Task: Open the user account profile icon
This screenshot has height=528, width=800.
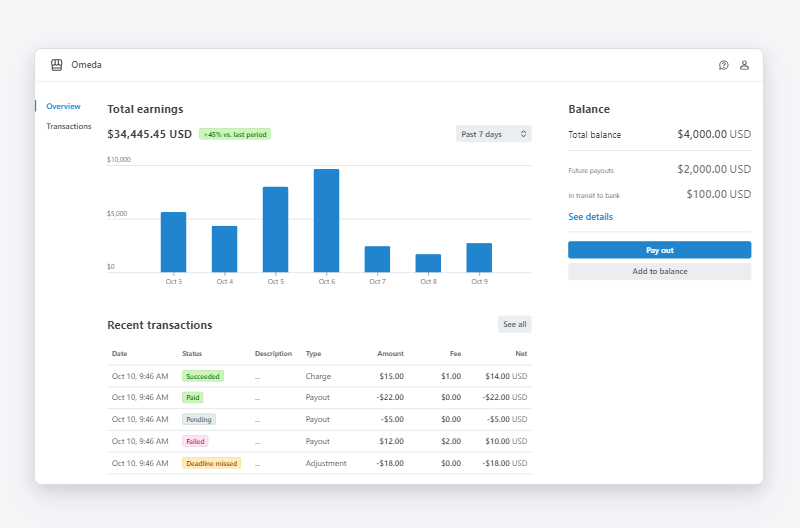Action: tap(744, 65)
